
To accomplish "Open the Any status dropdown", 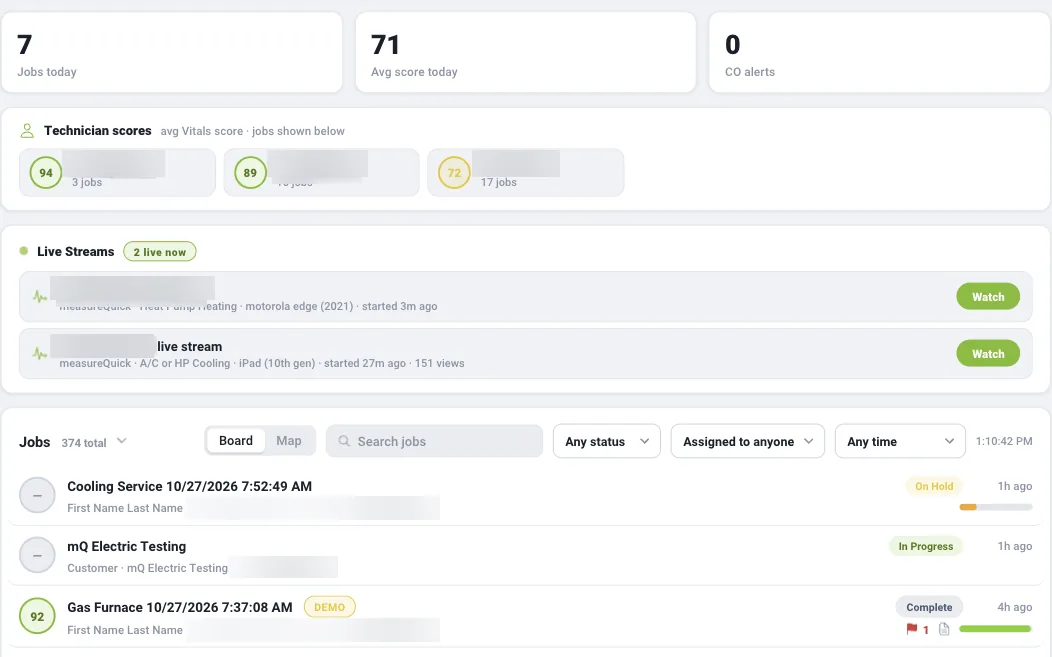I will (x=607, y=441).
